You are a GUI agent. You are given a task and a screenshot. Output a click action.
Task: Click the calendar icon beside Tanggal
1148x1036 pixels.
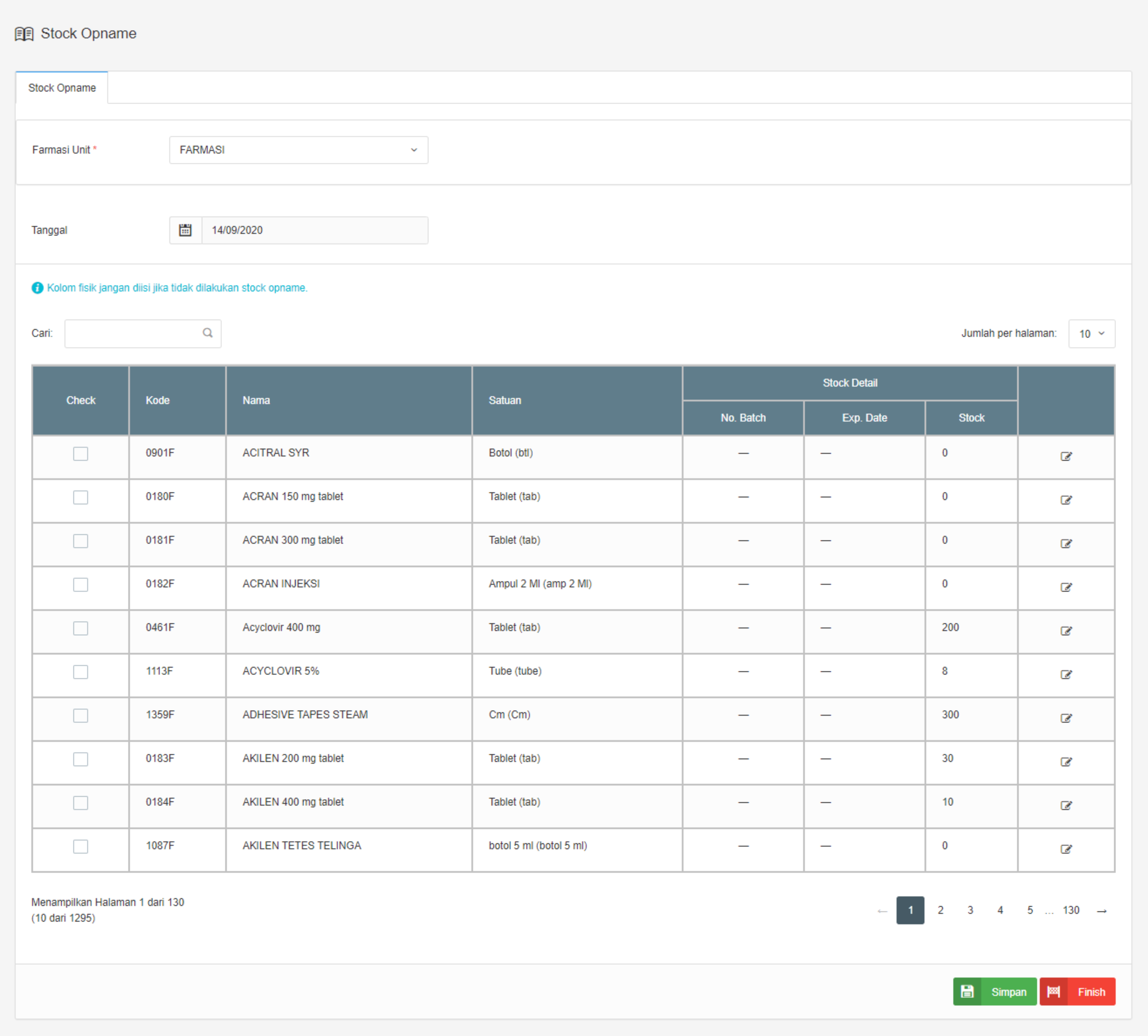pos(185,230)
